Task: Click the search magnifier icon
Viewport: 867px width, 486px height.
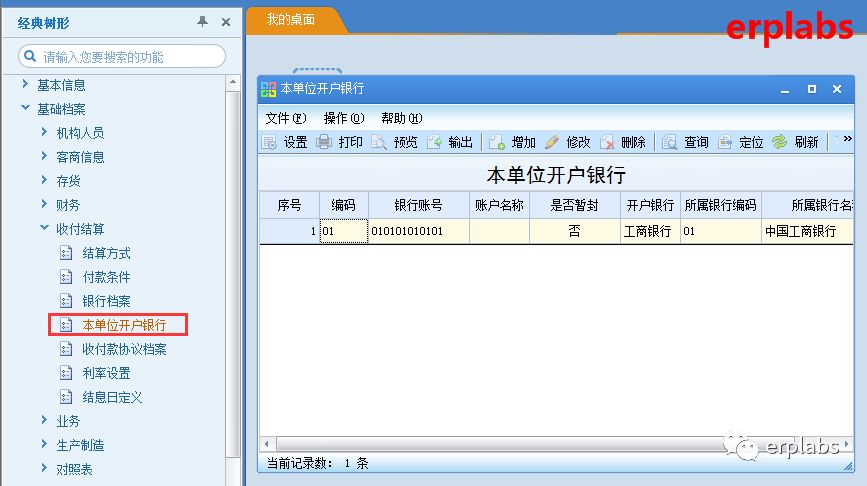Action: pyautogui.click(x=30, y=56)
